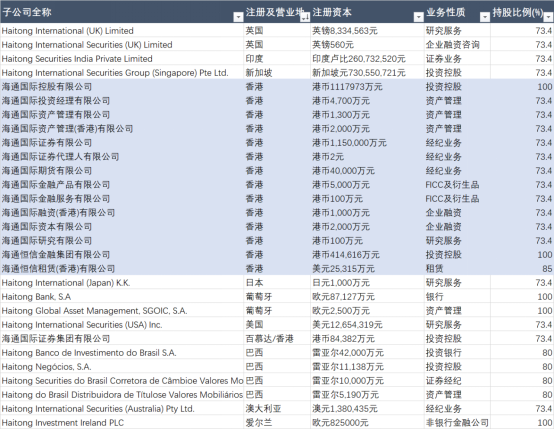Select cell 海通国际证券有限公司
This screenshot has height=429, width=554.
point(122,143)
